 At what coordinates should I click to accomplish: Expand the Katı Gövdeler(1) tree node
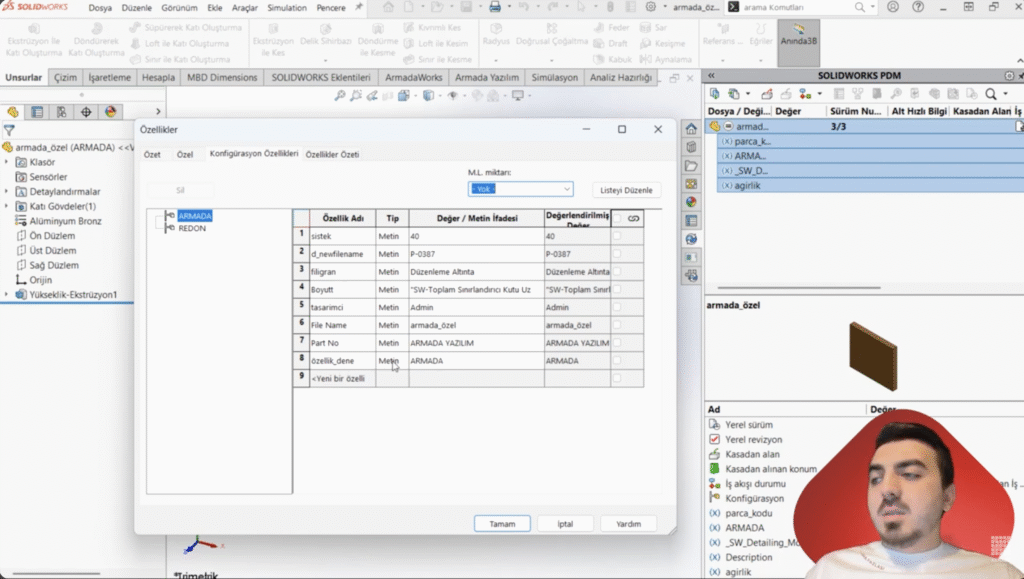[8, 206]
